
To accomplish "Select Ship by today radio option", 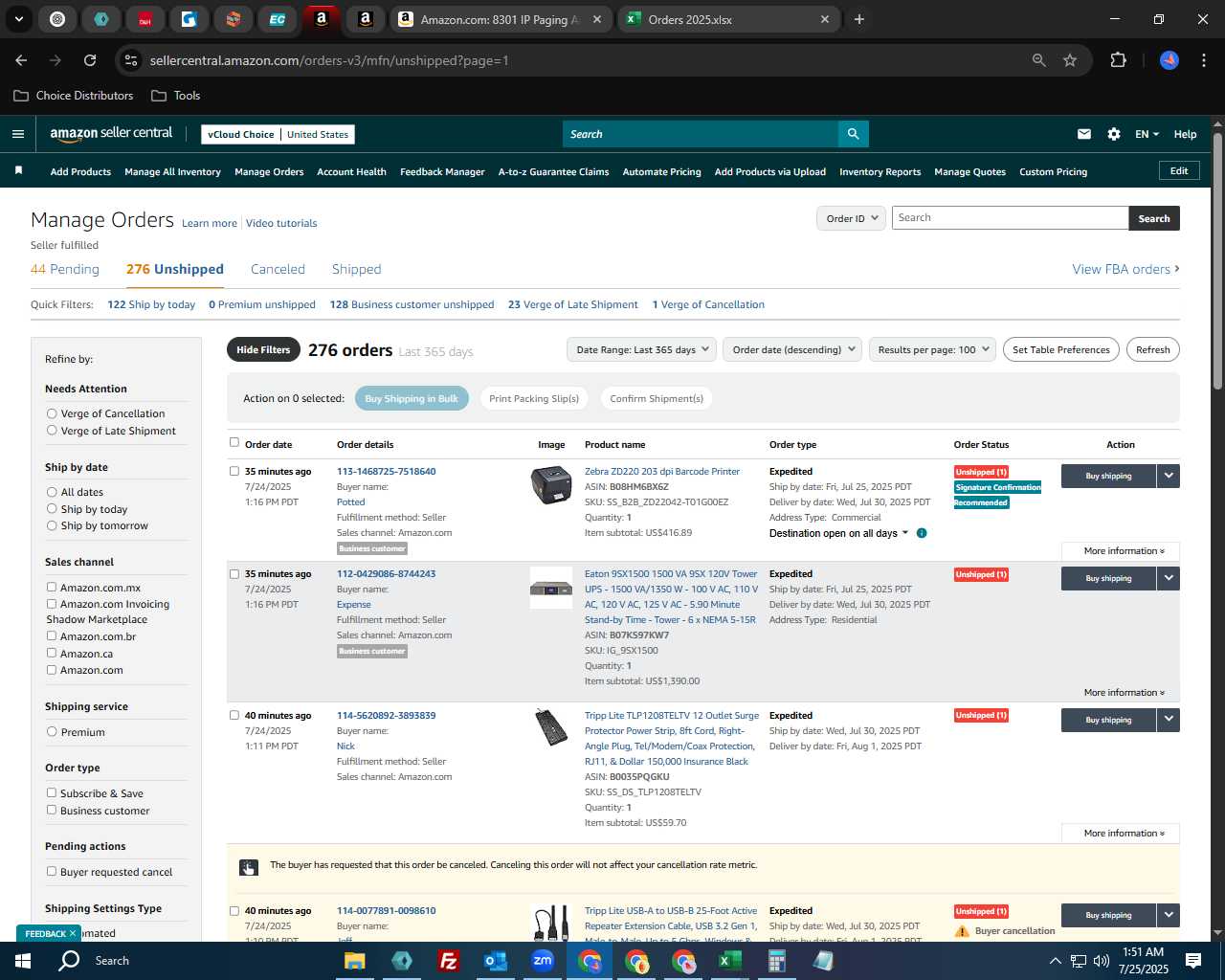I will pyautogui.click(x=52, y=509).
